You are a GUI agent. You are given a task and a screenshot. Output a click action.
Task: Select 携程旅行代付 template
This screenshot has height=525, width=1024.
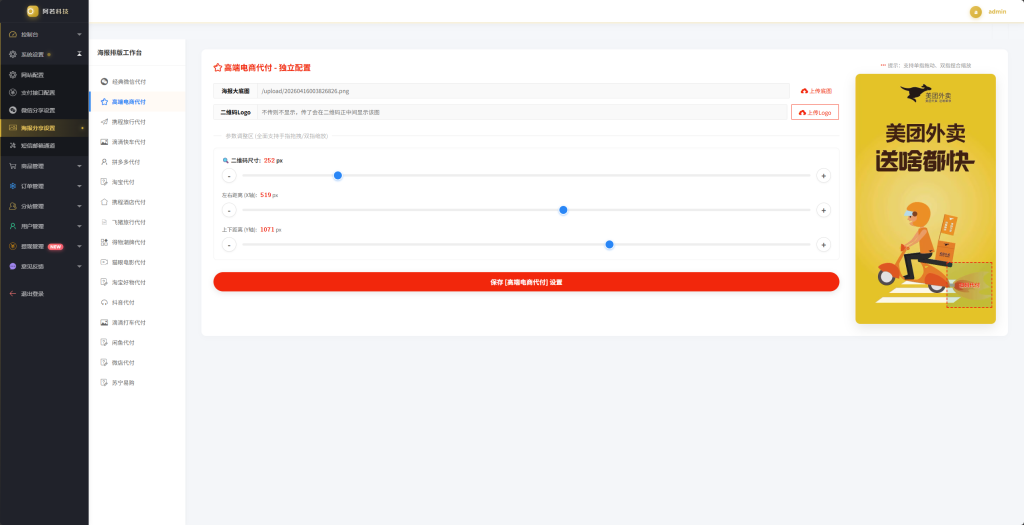(x=136, y=121)
